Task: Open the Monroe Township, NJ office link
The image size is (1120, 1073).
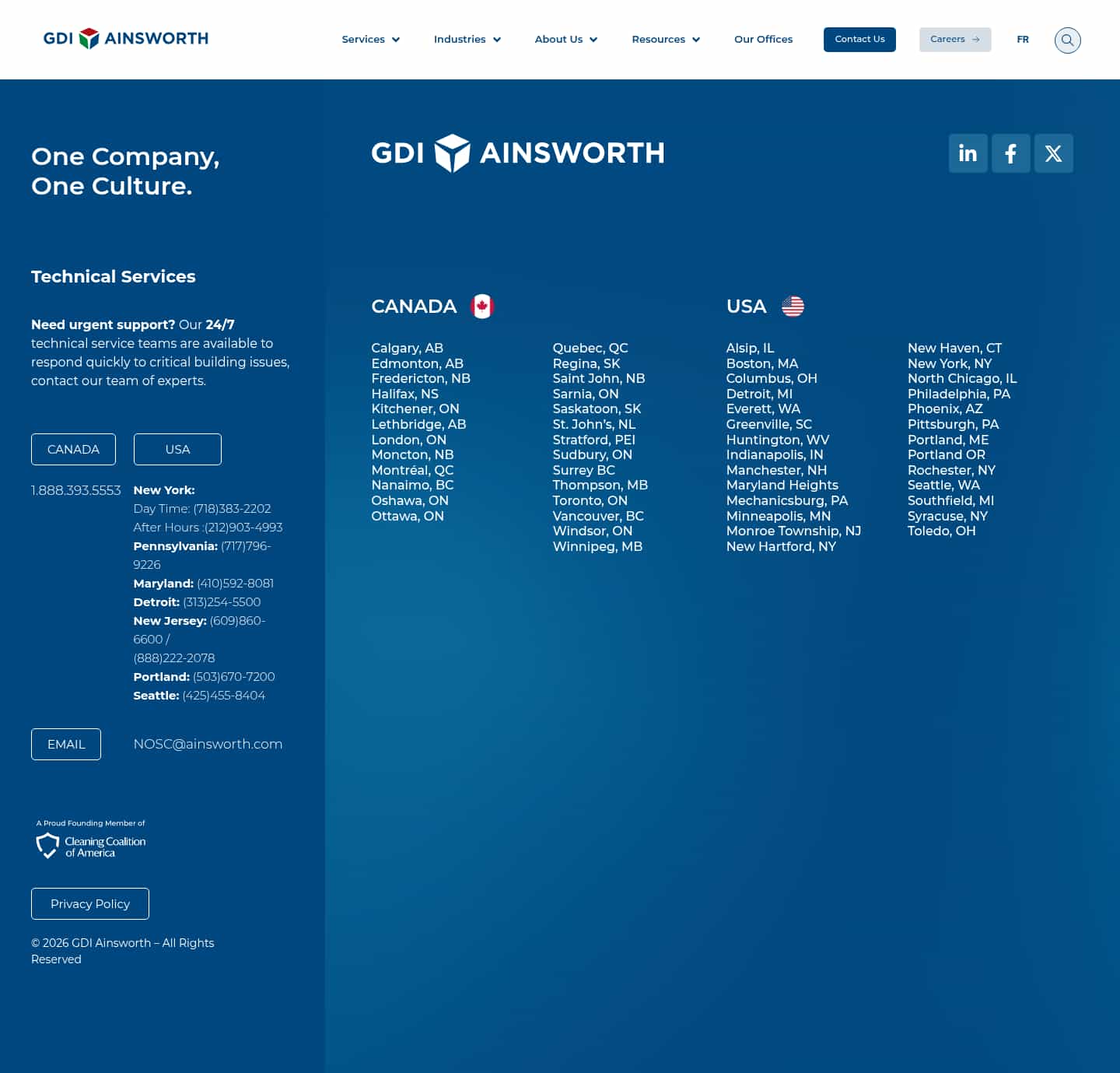Action: 793,531
